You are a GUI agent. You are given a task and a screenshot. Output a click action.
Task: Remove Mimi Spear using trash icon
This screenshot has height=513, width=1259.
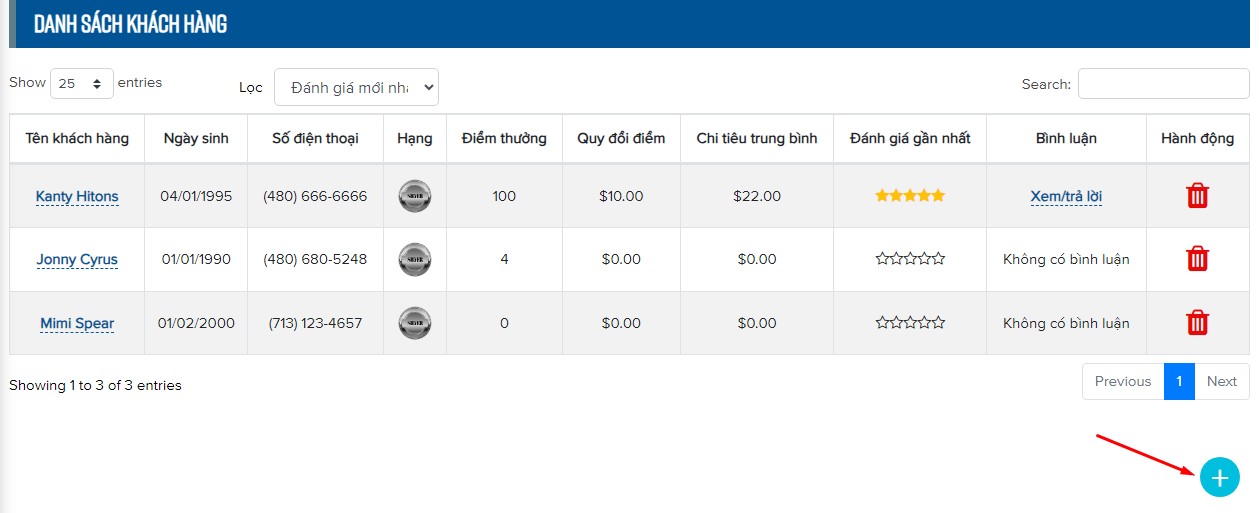(1197, 323)
